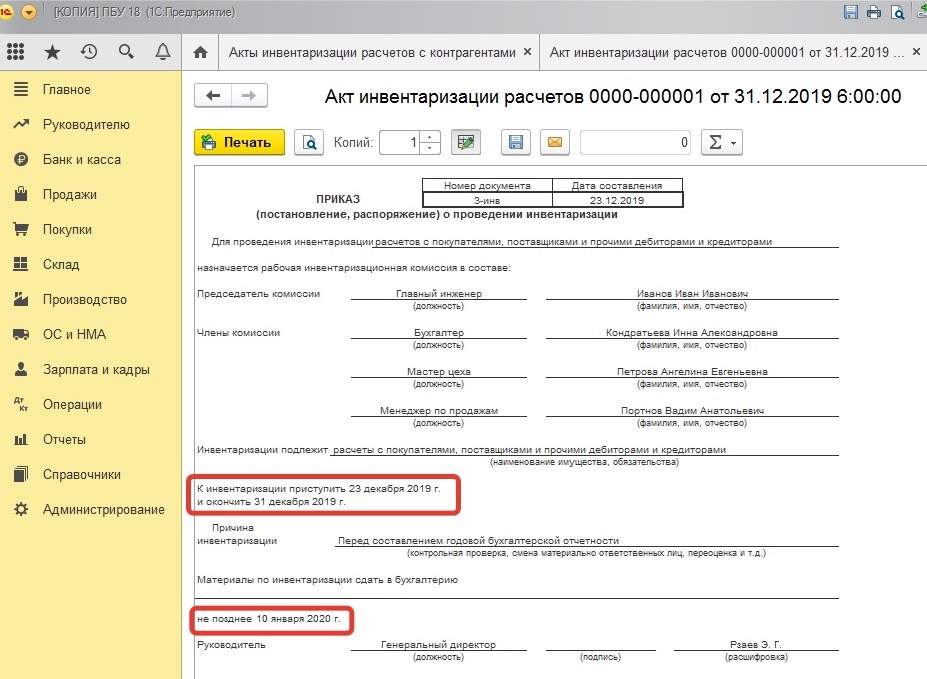The image size is (927, 679).
Task: Open the 1C main menu dropdown arrow
Action: click(29, 12)
